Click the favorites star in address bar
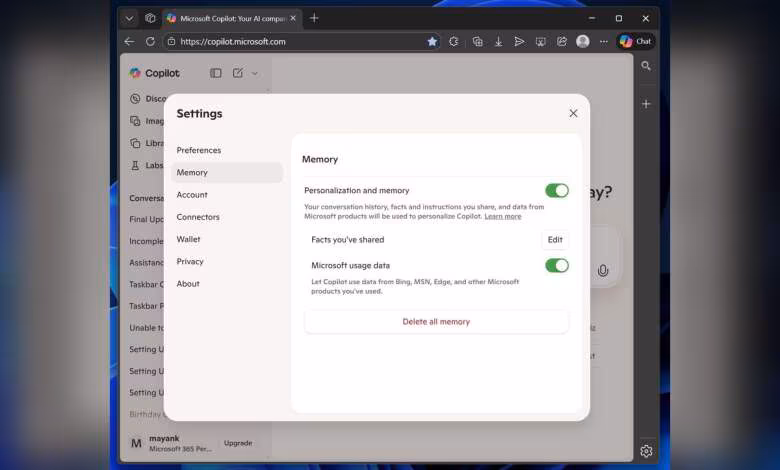The height and width of the screenshot is (470, 780). coord(432,42)
